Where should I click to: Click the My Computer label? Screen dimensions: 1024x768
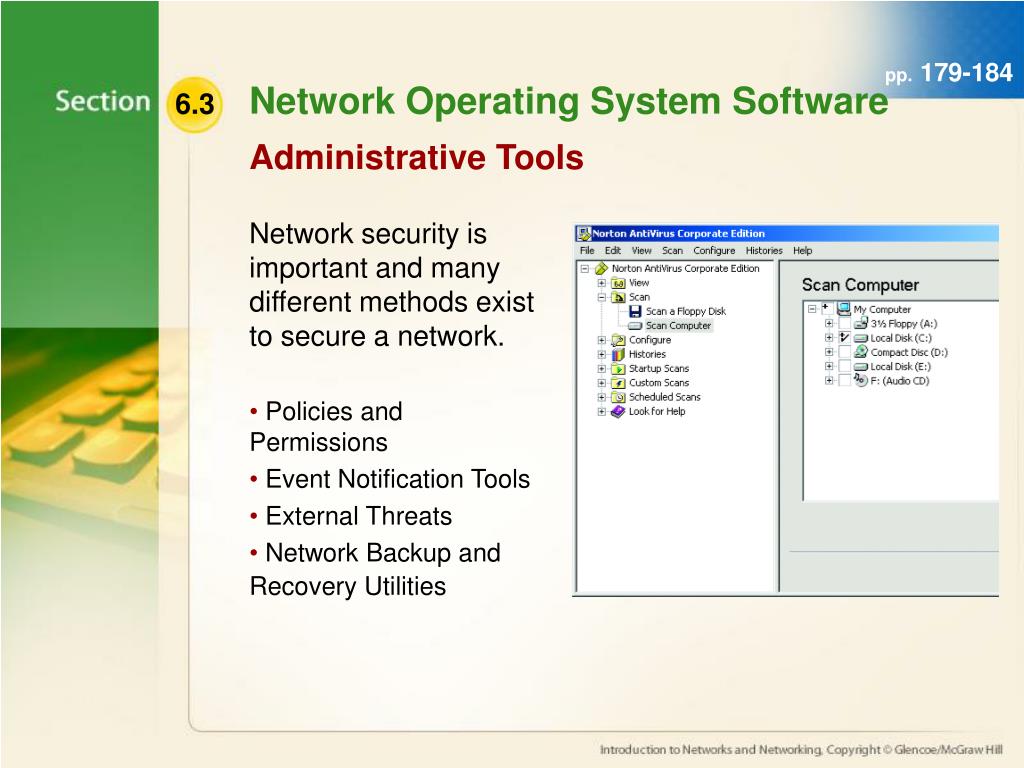[882, 310]
